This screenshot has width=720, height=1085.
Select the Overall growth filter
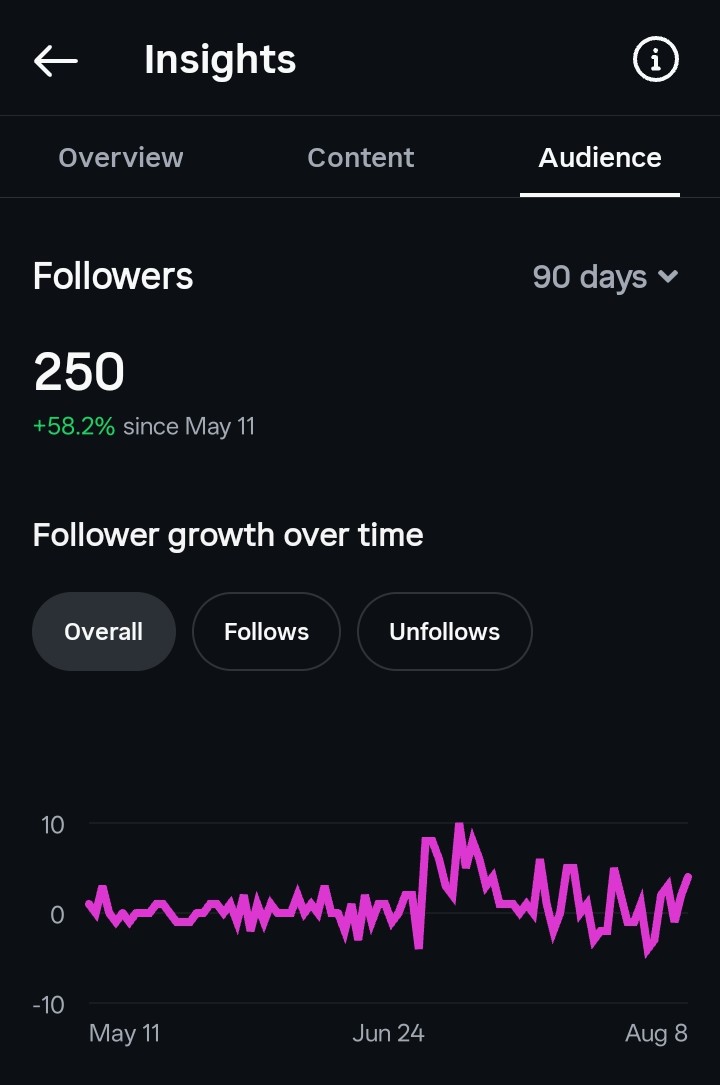coord(104,631)
